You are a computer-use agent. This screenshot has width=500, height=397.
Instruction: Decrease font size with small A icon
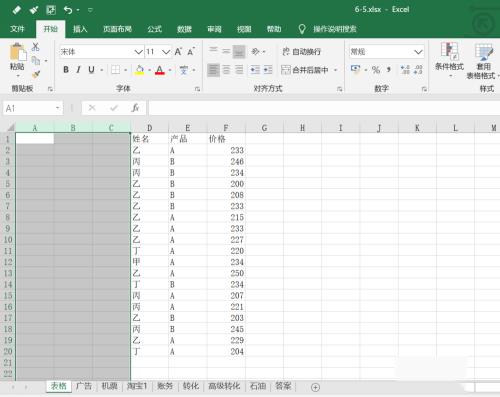coord(191,52)
